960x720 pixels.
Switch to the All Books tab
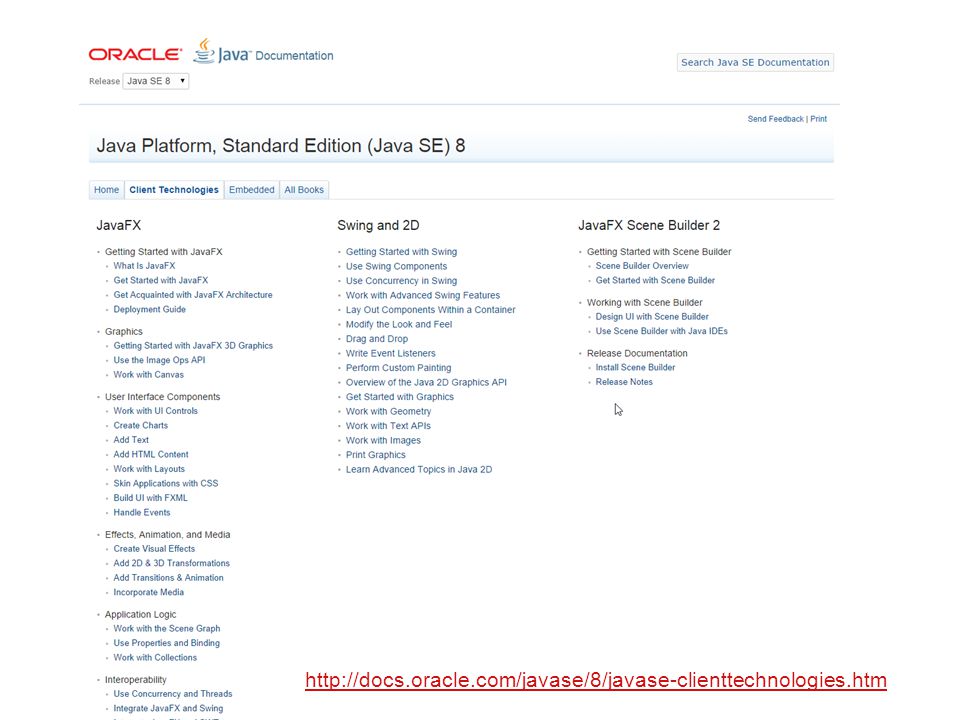click(x=304, y=190)
